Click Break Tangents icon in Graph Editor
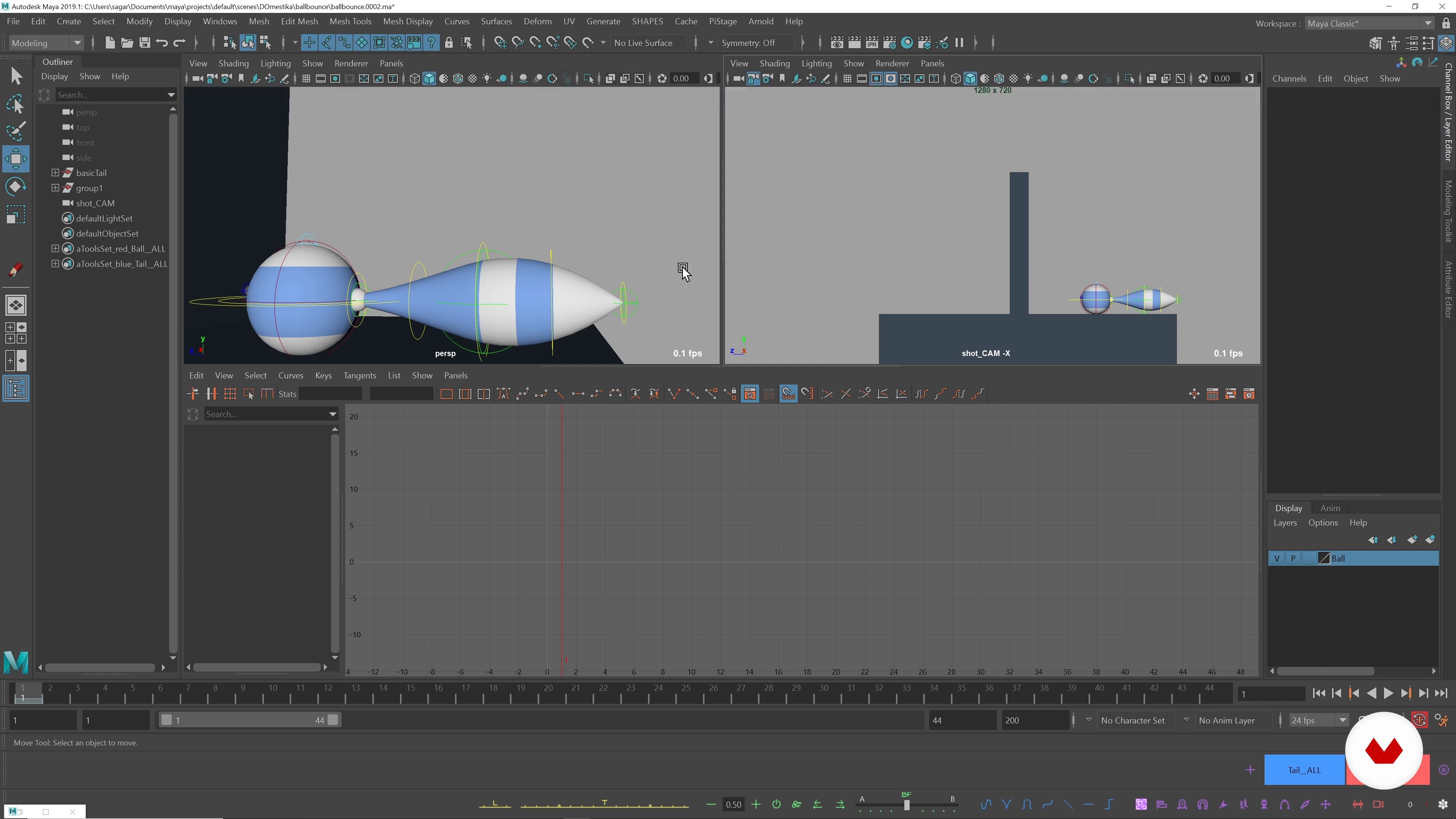The width and height of the screenshot is (1456, 819). pos(674,394)
